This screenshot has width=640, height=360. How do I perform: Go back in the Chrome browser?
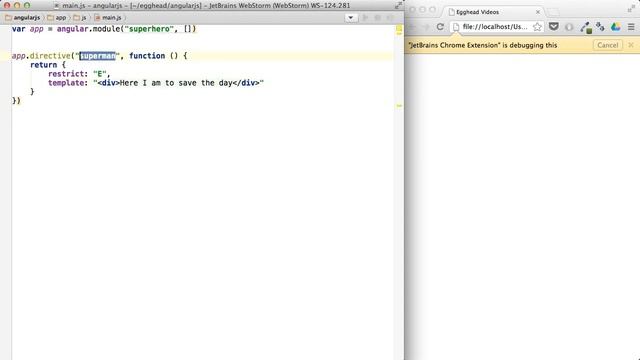pos(412,27)
